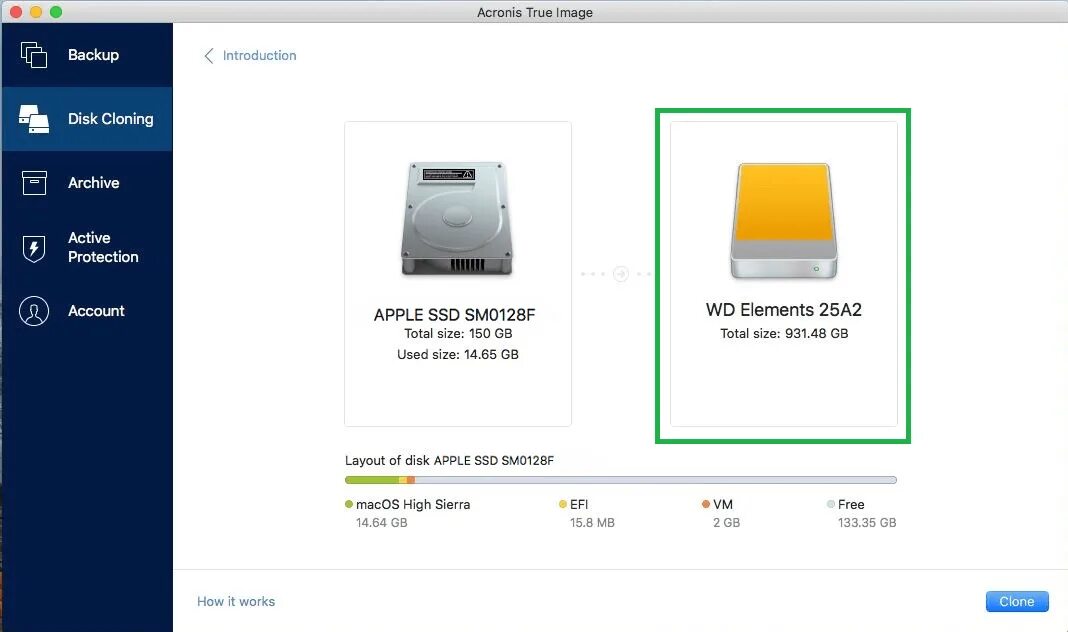Open the Account profile icon
This screenshot has width=1068, height=632.
click(34, 311)
